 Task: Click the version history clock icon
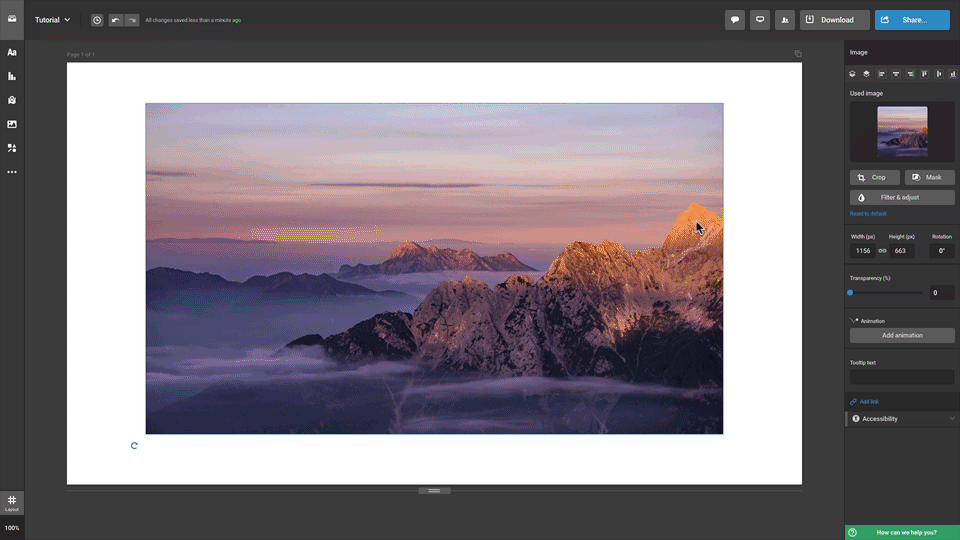coord(97,20)
